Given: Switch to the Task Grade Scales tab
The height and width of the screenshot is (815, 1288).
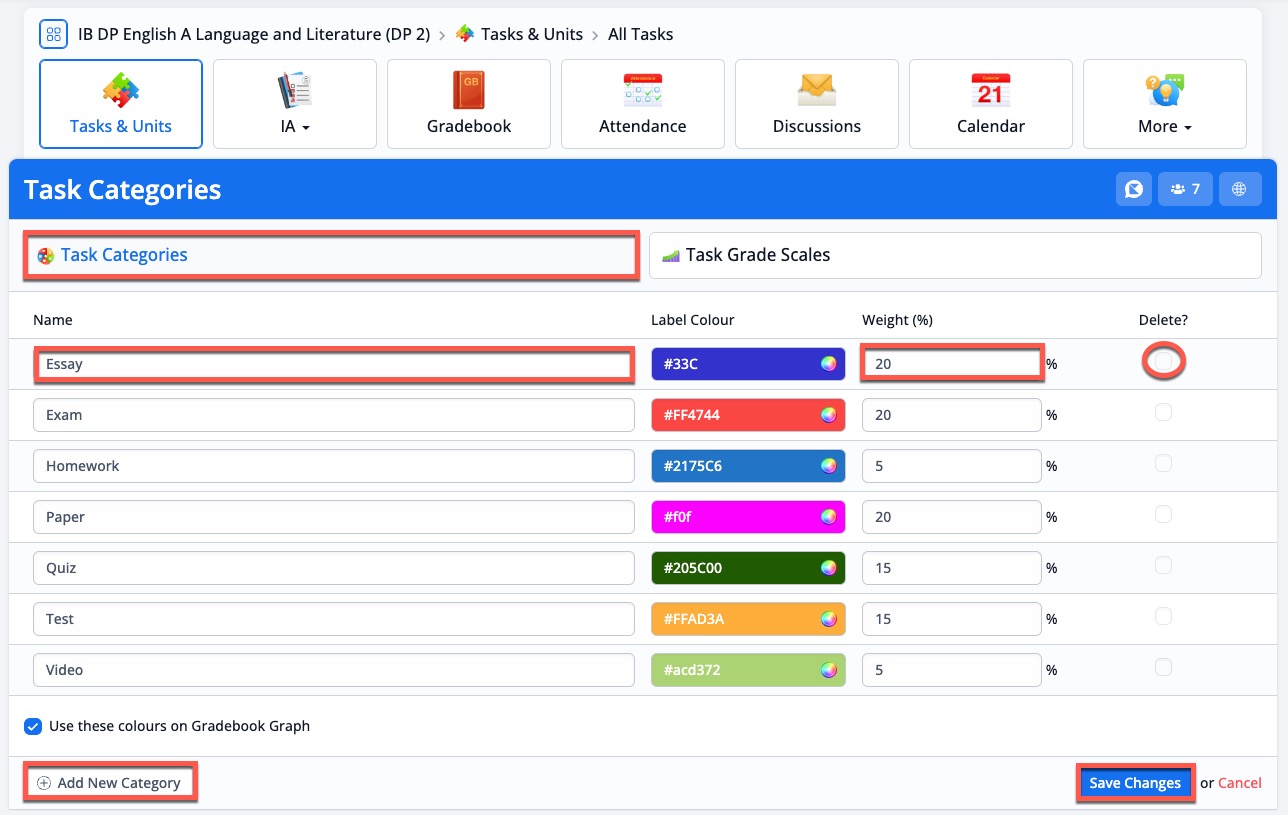Looking at the screenshot, I should [955, 255].
